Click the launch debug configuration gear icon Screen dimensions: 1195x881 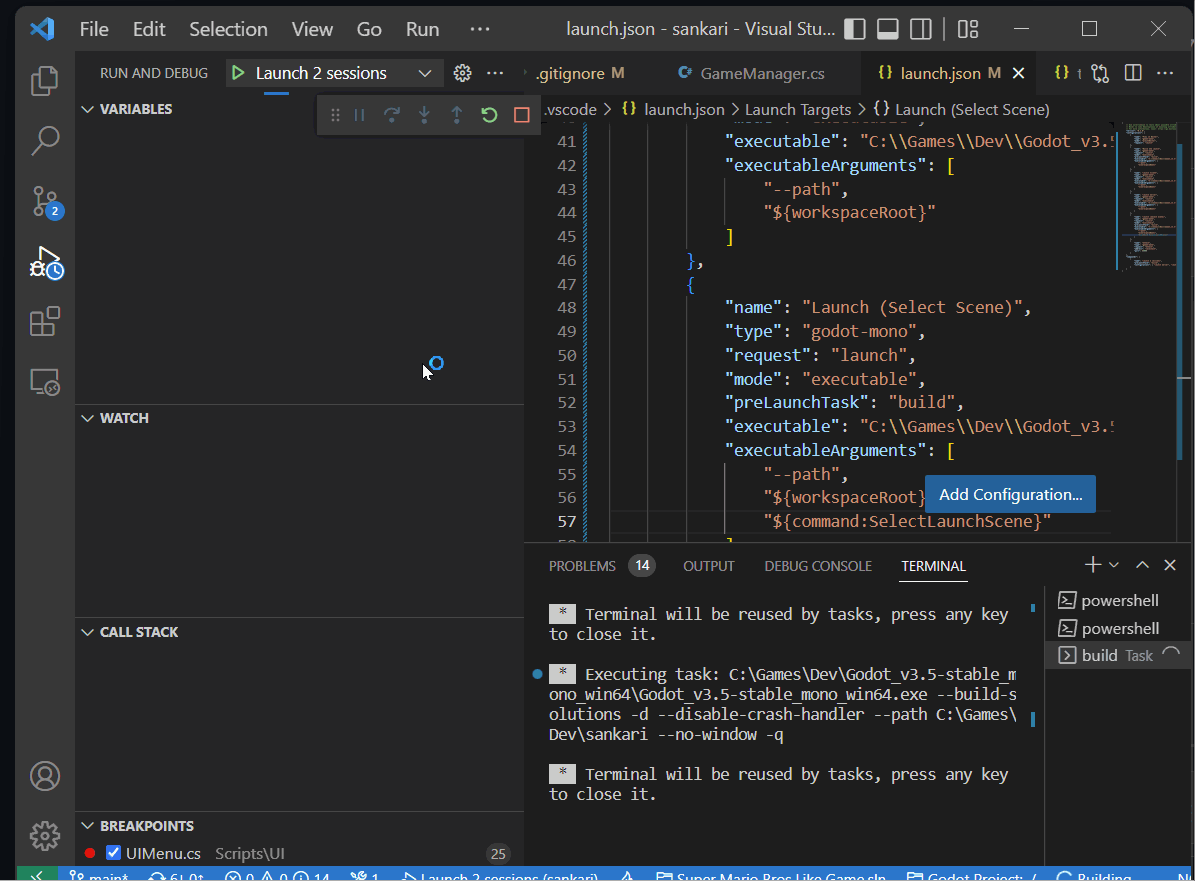point(461,72)
